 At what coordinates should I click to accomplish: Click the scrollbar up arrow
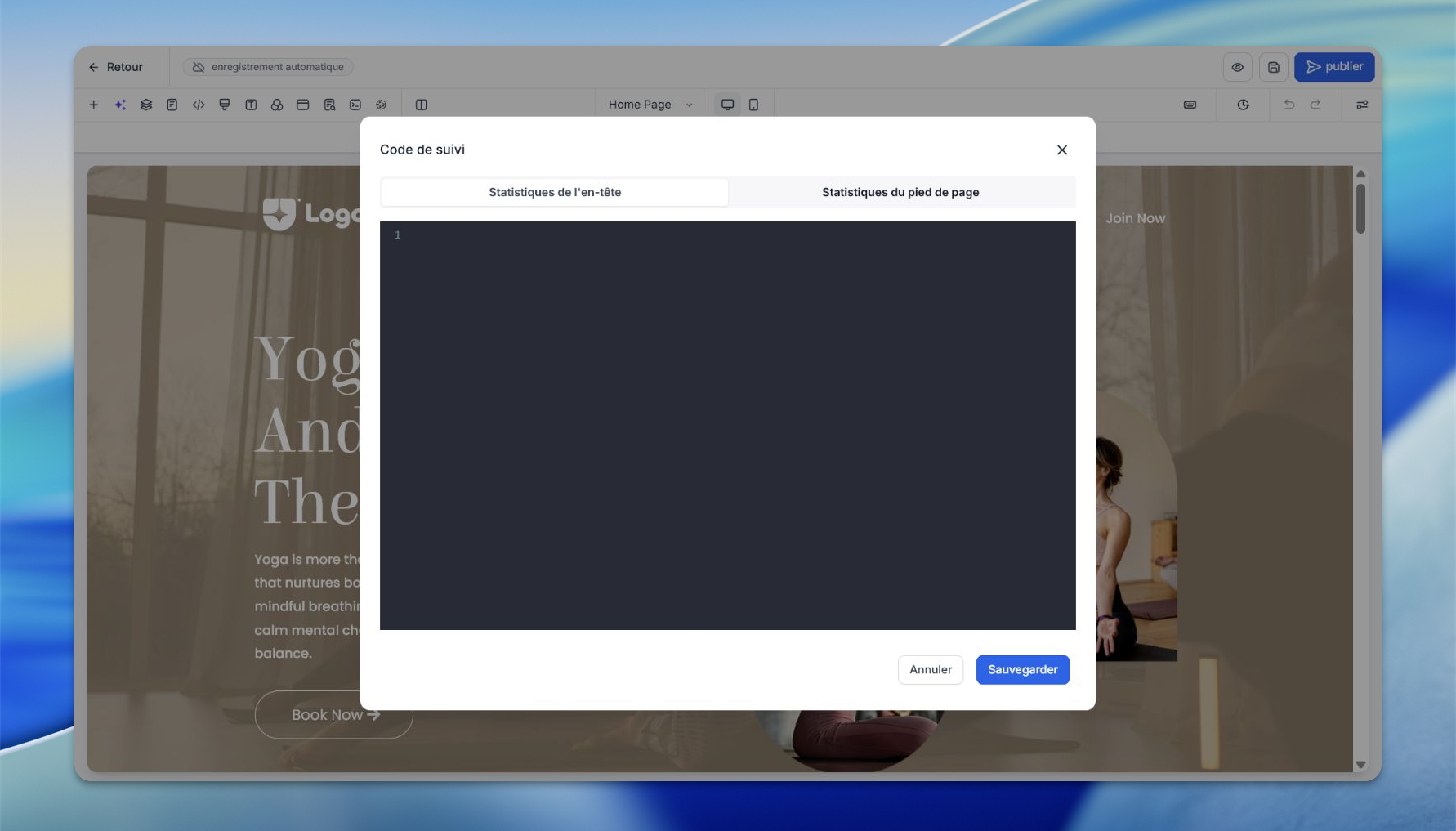point(1360,173)
